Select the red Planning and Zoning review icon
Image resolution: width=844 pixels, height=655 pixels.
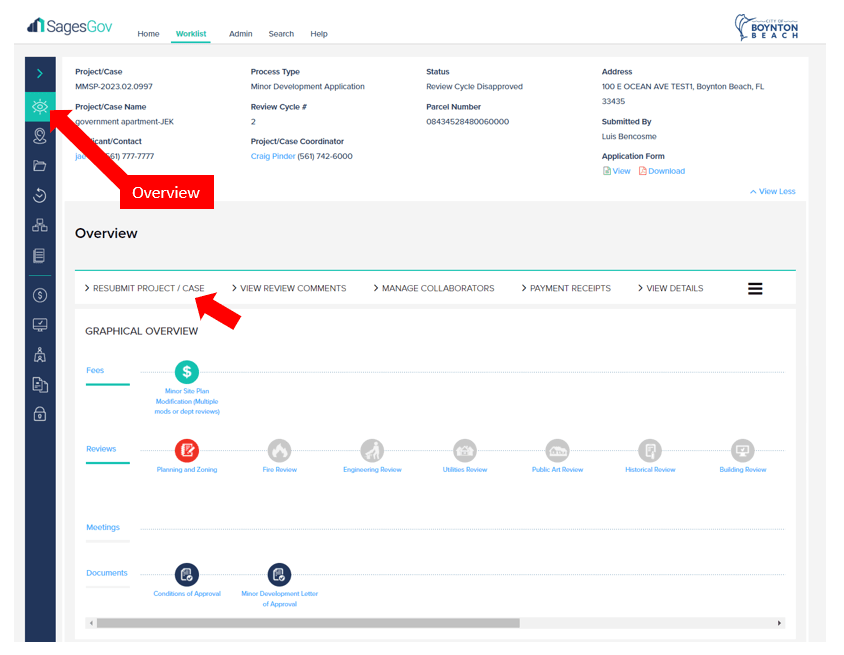(187, 450)
